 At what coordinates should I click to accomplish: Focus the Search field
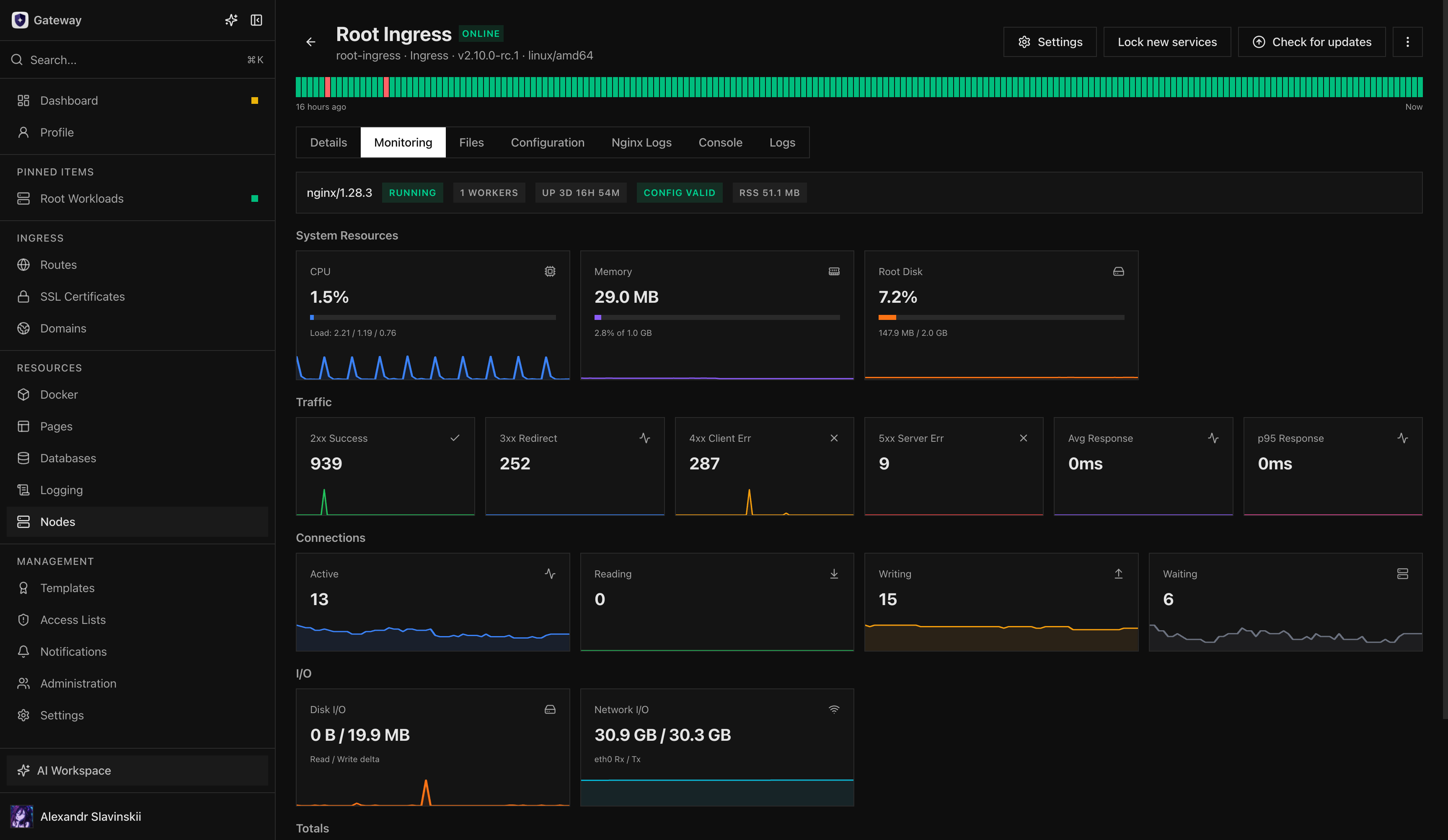[137, 60]
